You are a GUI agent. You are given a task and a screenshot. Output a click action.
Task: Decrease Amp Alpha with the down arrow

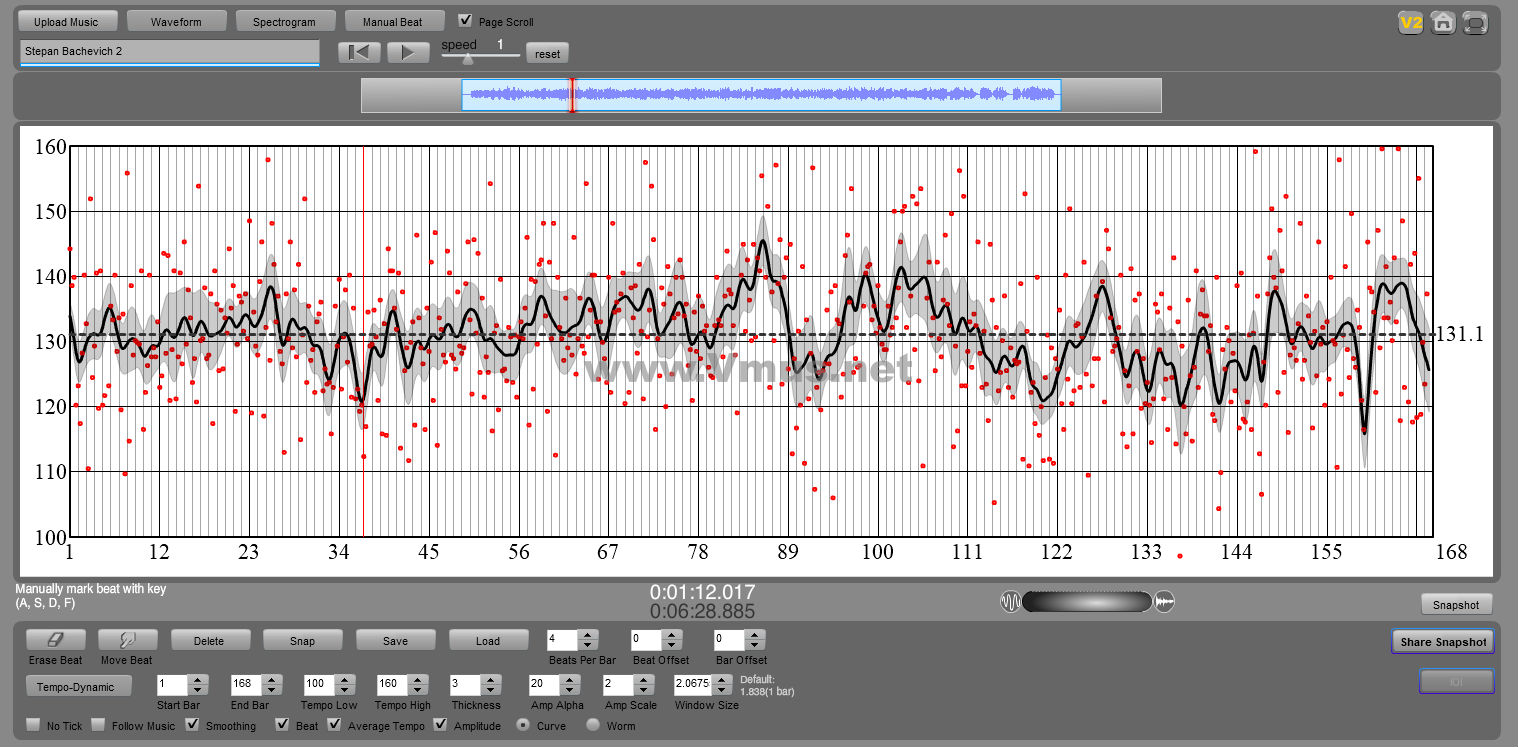coord(572,691)
